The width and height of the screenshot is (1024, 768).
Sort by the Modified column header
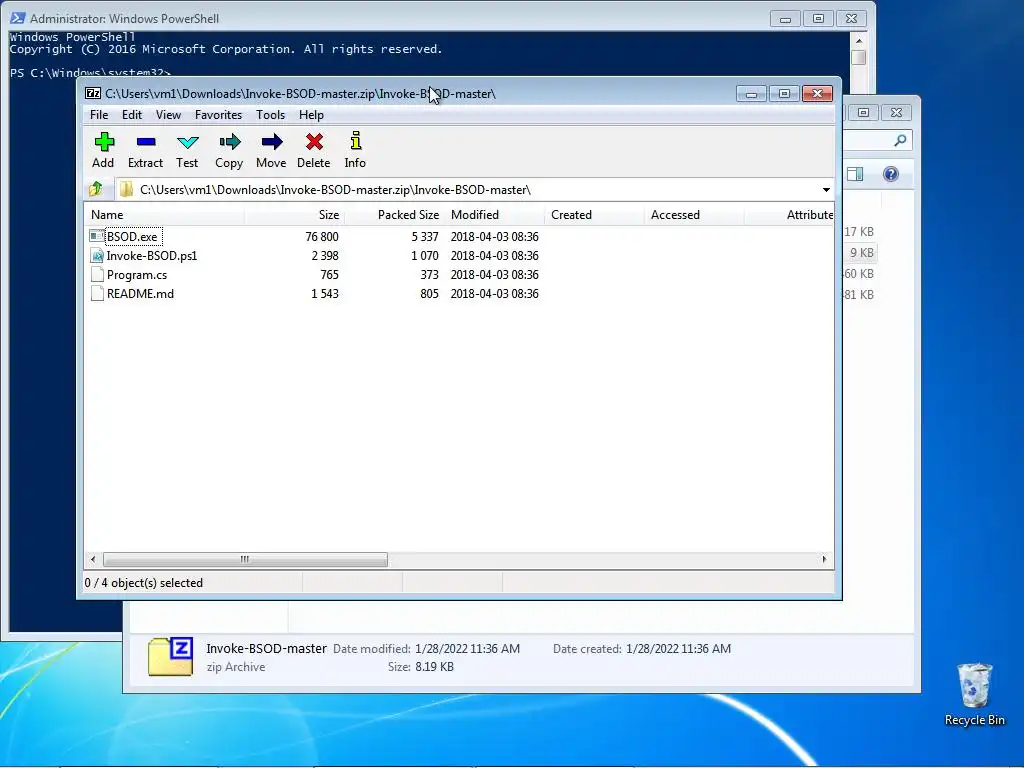[494, 215]
